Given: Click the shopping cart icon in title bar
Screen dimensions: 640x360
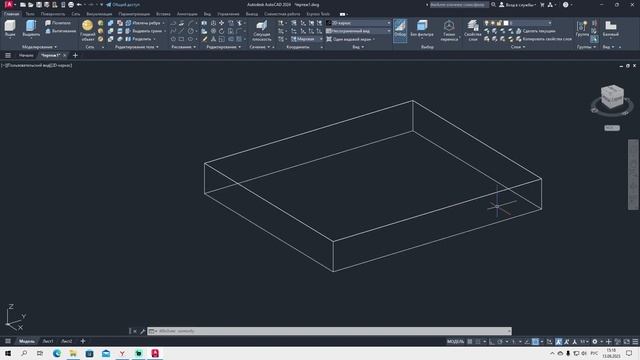Looking at the screenshot, I should [542, 5].
